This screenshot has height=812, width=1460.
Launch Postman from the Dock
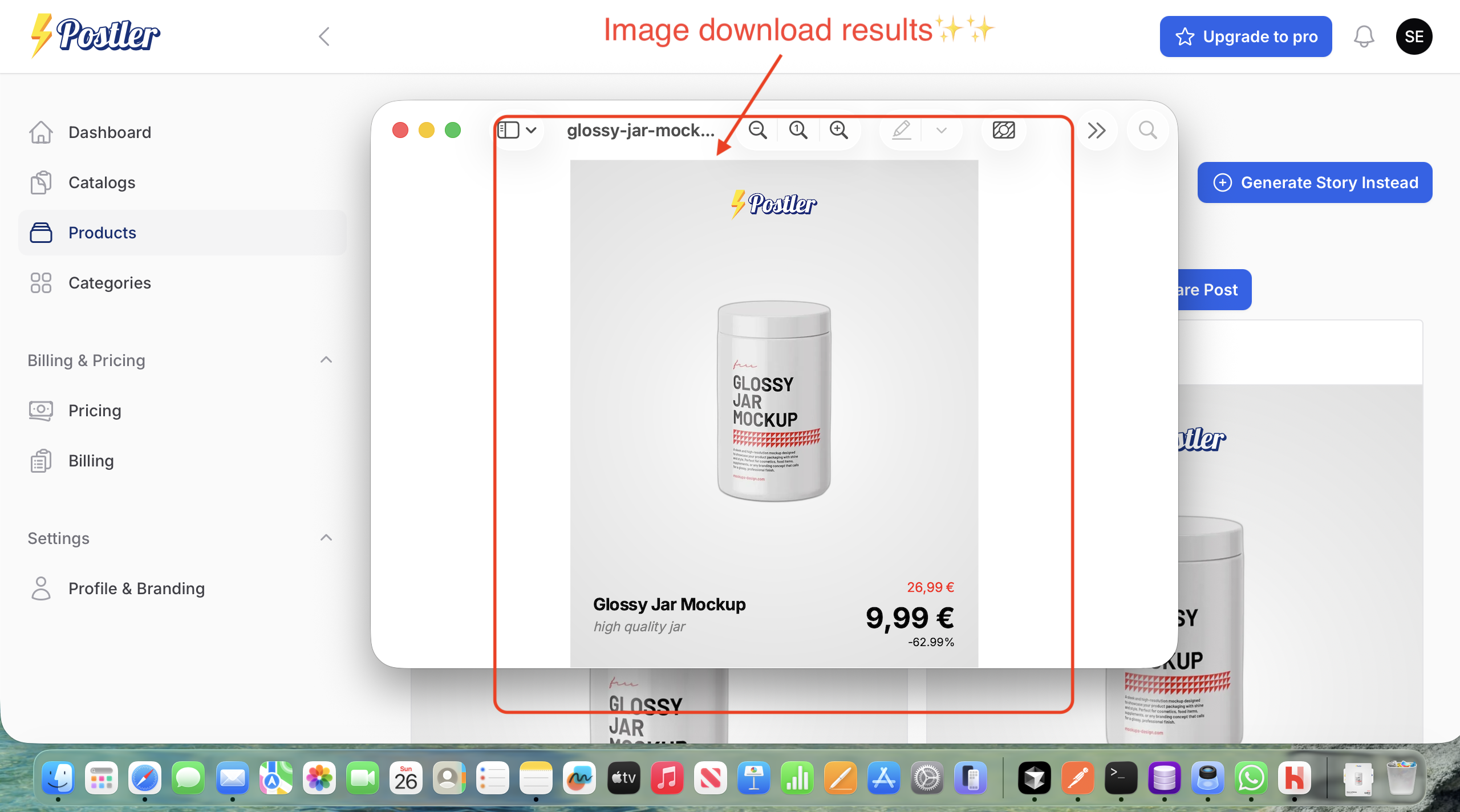[x=1078, y=778]
